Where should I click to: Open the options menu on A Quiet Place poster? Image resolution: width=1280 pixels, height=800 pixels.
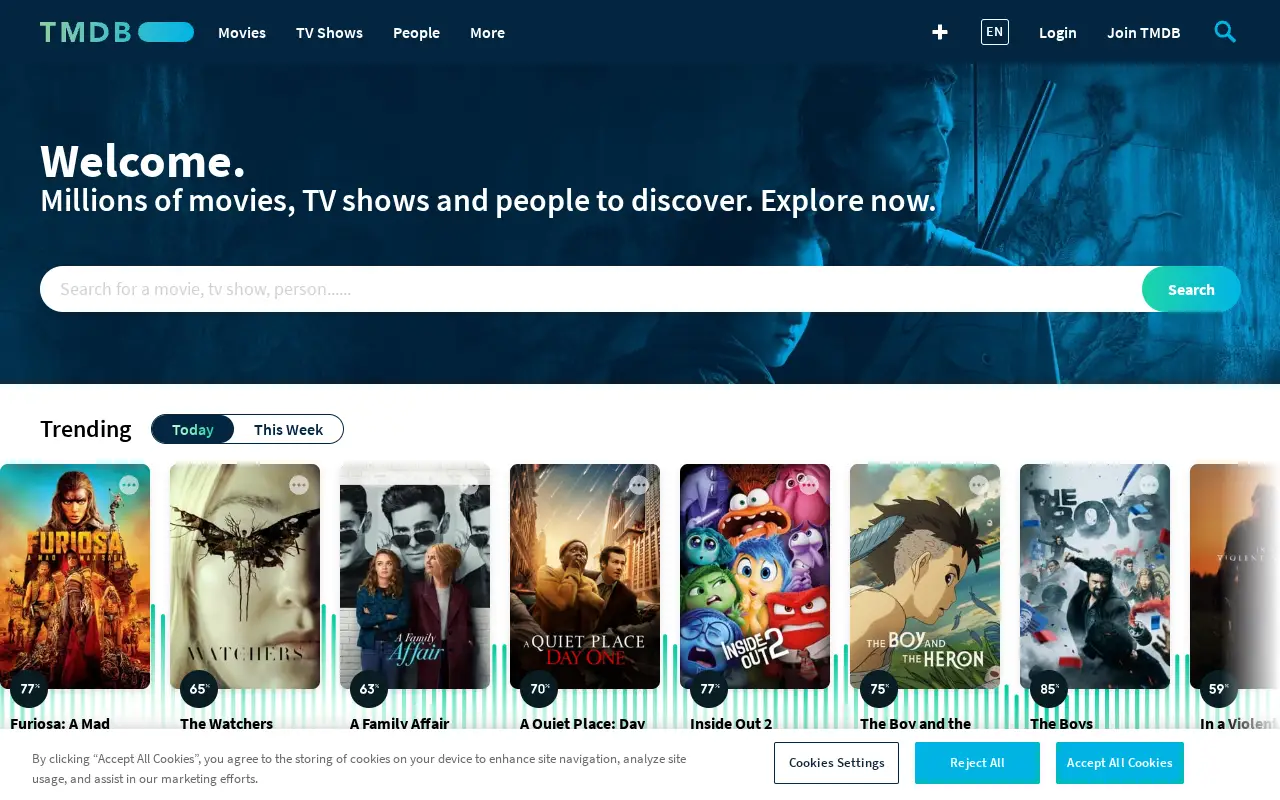tap(639, 485)
